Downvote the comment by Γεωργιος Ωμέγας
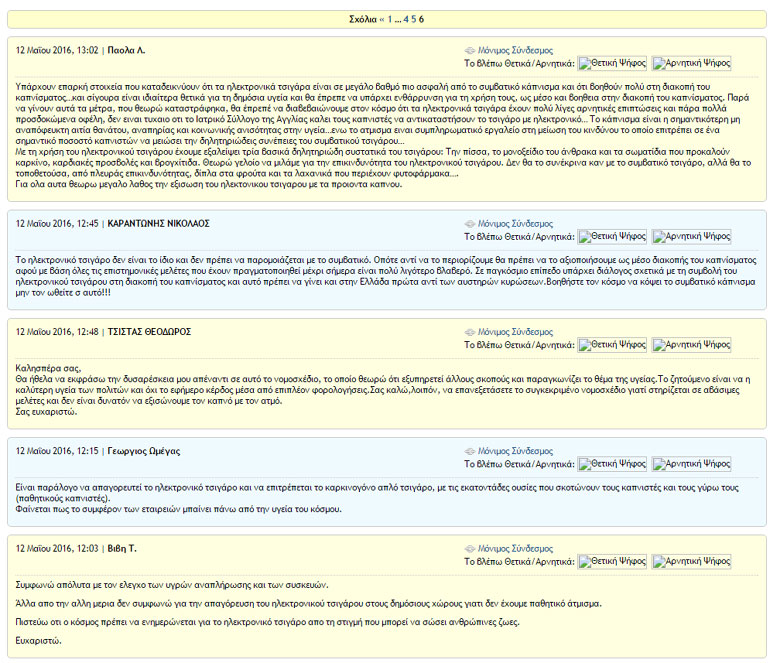The height and width of the screenshot is (663, 770). [692, 464]
